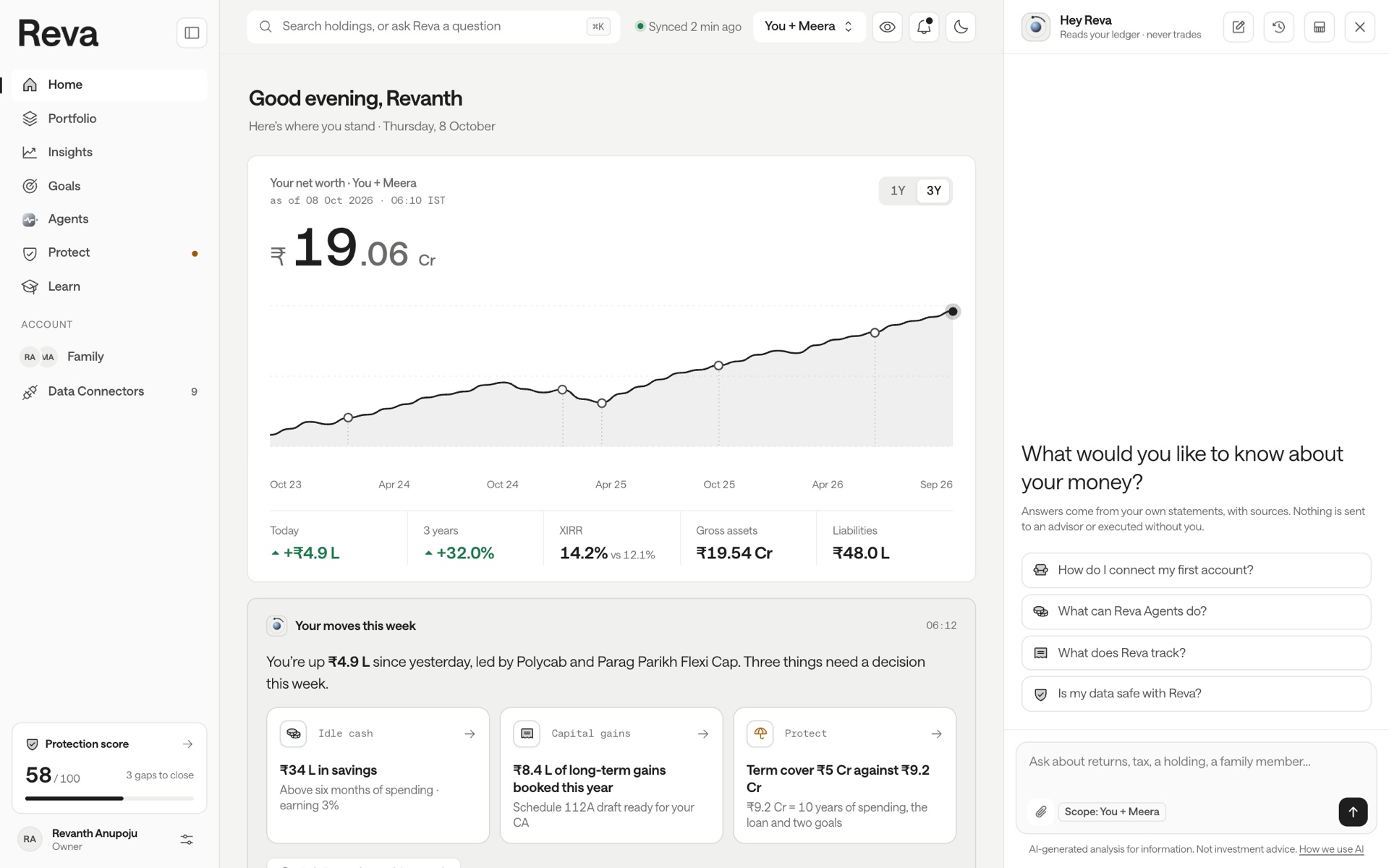Select Home in sidebar
The image size is (1389, 868).
109,85
